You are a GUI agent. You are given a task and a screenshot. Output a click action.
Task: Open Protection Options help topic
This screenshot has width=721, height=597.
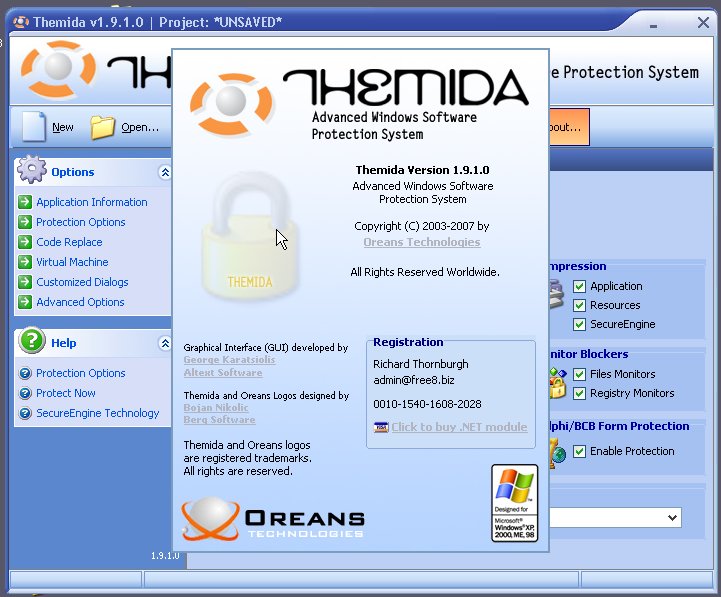click(81, 373)
